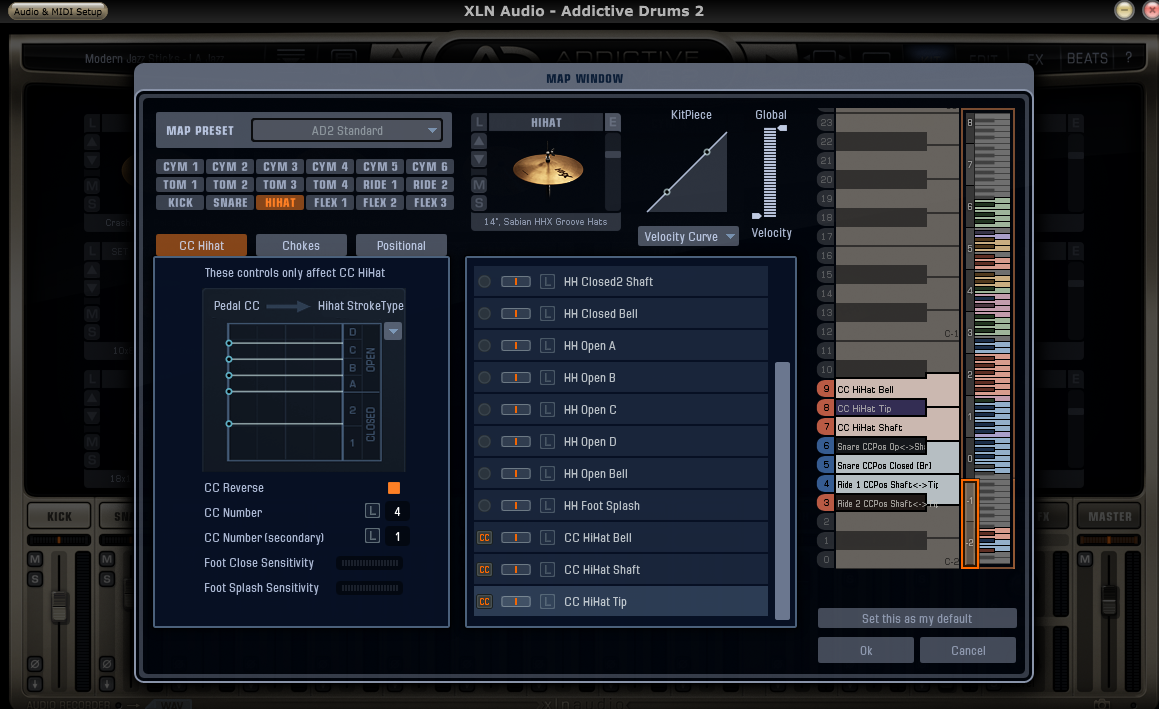Click the Ok button
Viewport: 1159px width, 709px height.
tap(866, 651)
